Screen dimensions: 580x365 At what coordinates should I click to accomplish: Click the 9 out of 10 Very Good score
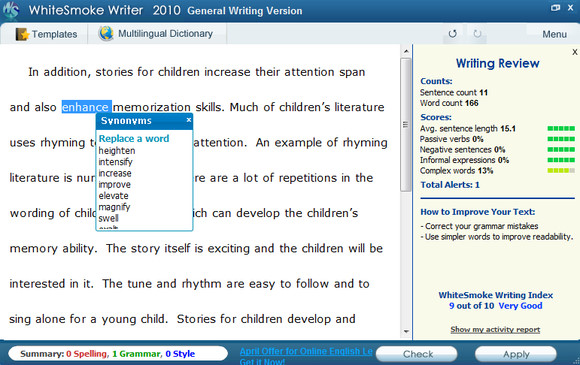click(495, 306)
